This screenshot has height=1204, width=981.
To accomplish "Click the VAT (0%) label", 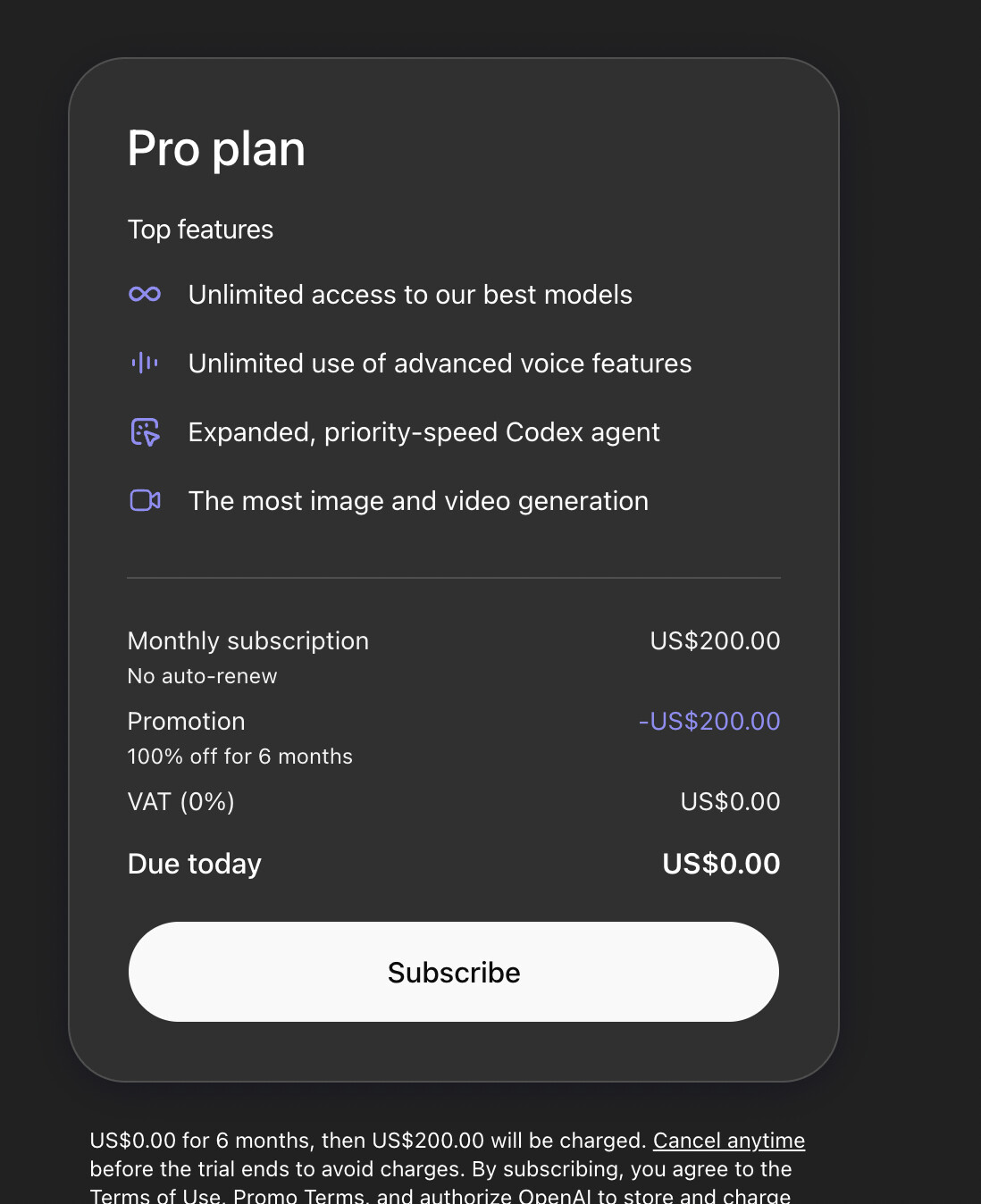I will [x=180, y=802].
